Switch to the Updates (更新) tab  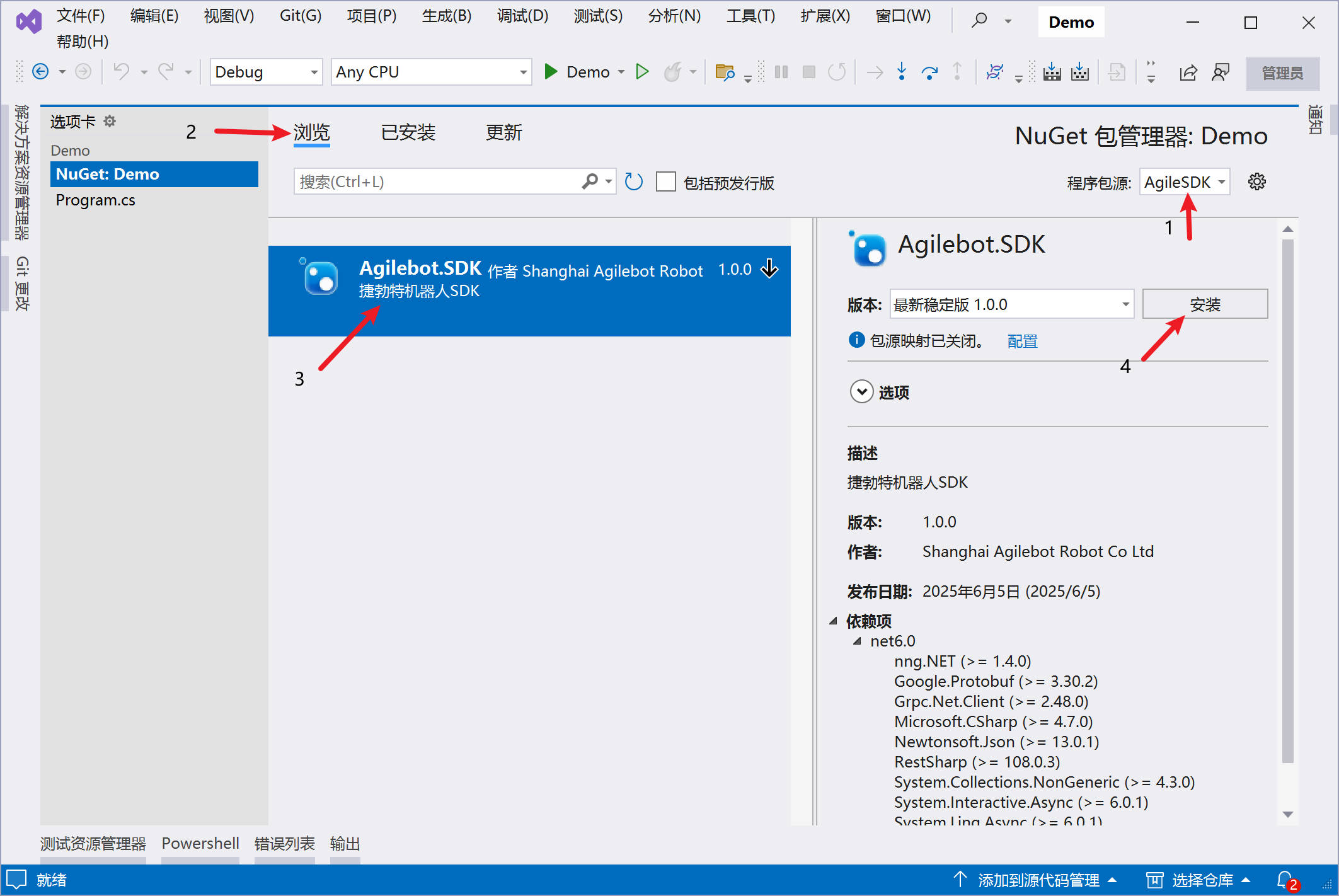coord(504,132)
